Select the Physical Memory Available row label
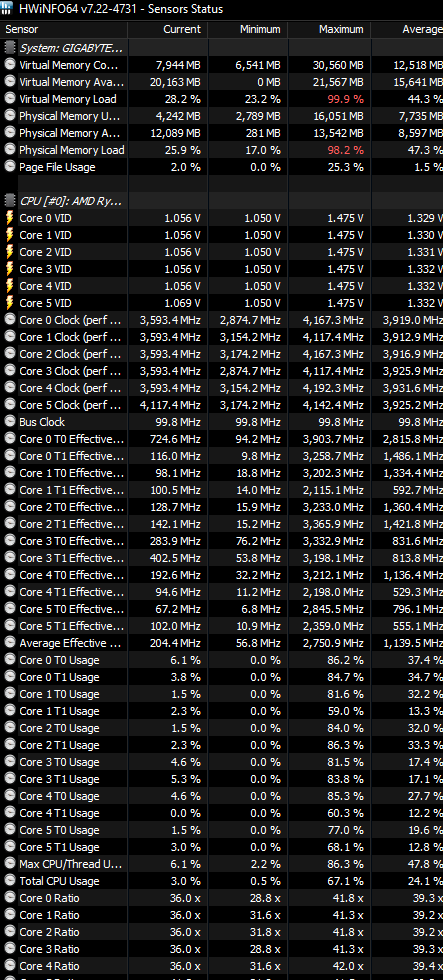Viewport: 443px width, 980px height. pyautogui.click(x=72, y=133)
